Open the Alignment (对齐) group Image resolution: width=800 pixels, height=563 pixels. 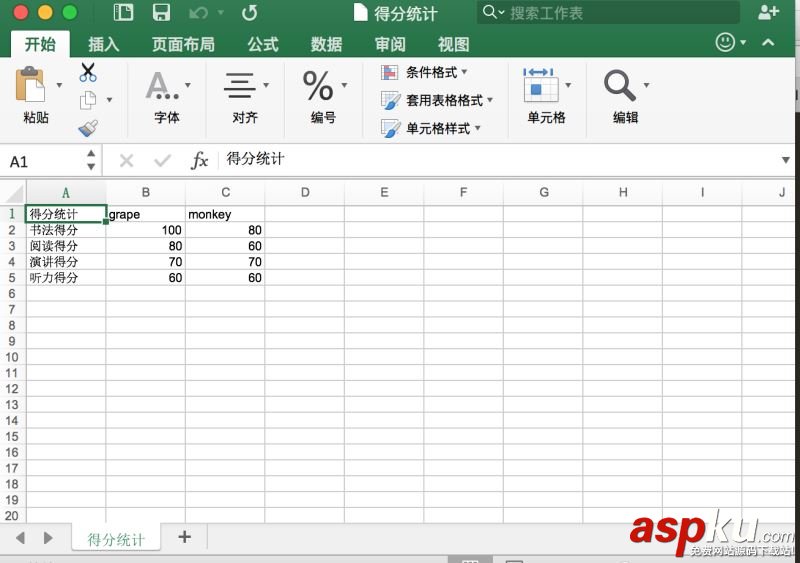pos(245,96)
